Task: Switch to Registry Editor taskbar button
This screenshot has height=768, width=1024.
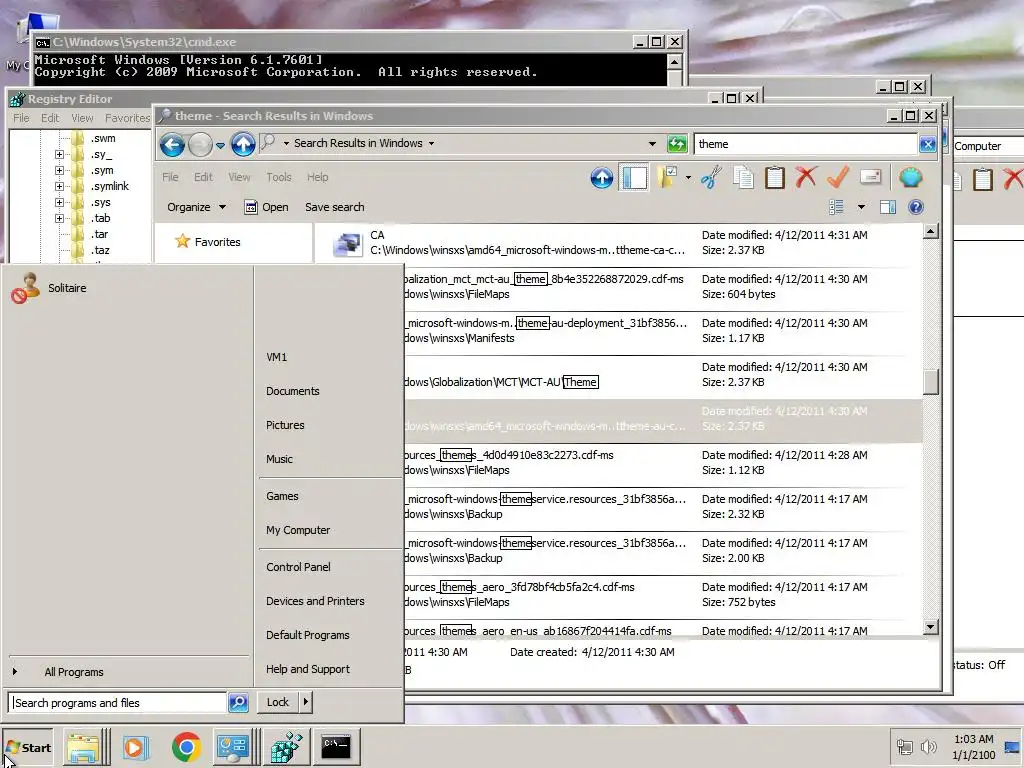Action: pos(286,747)
